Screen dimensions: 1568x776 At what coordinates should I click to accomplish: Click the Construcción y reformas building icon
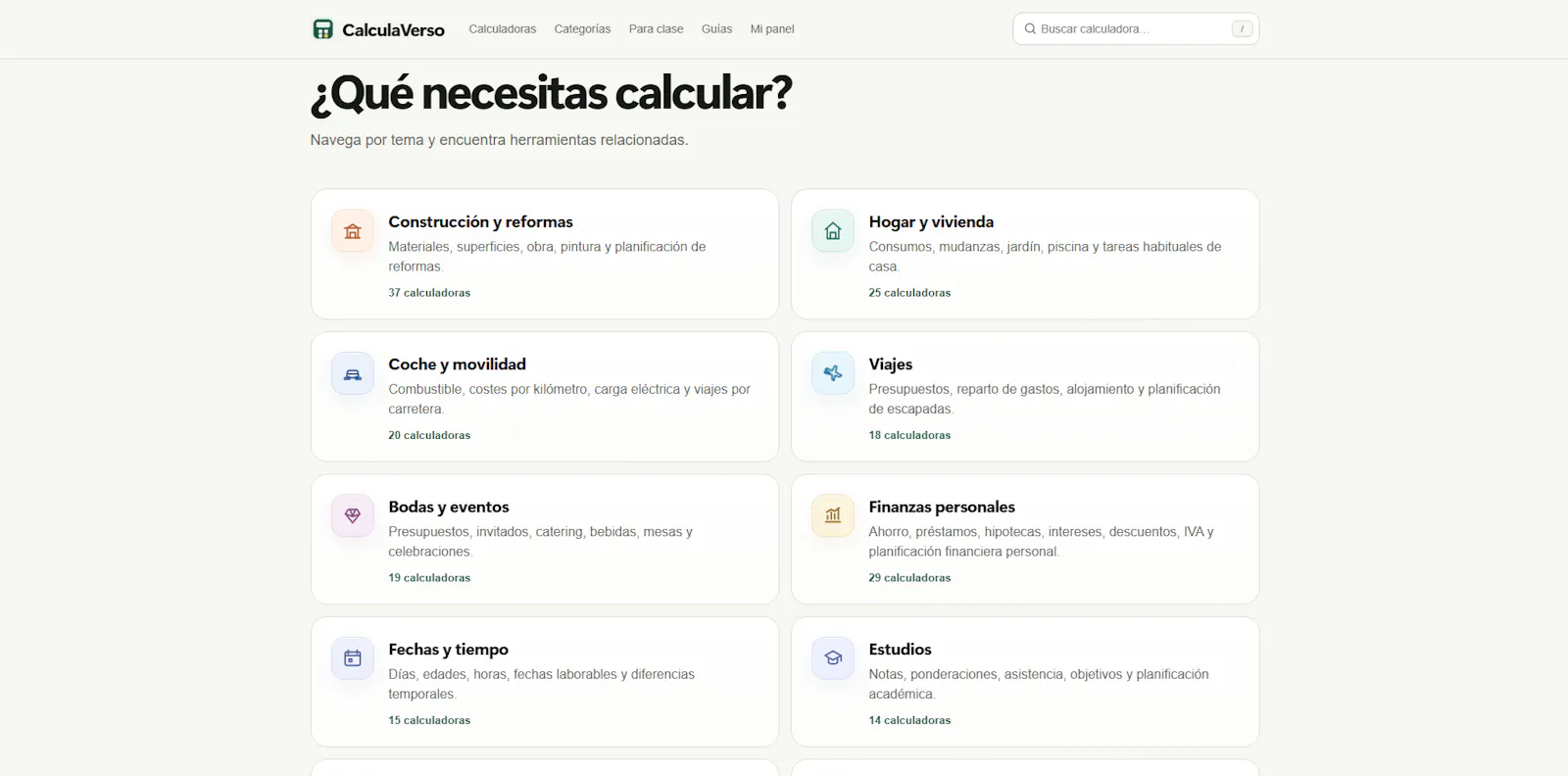(353, 231)
